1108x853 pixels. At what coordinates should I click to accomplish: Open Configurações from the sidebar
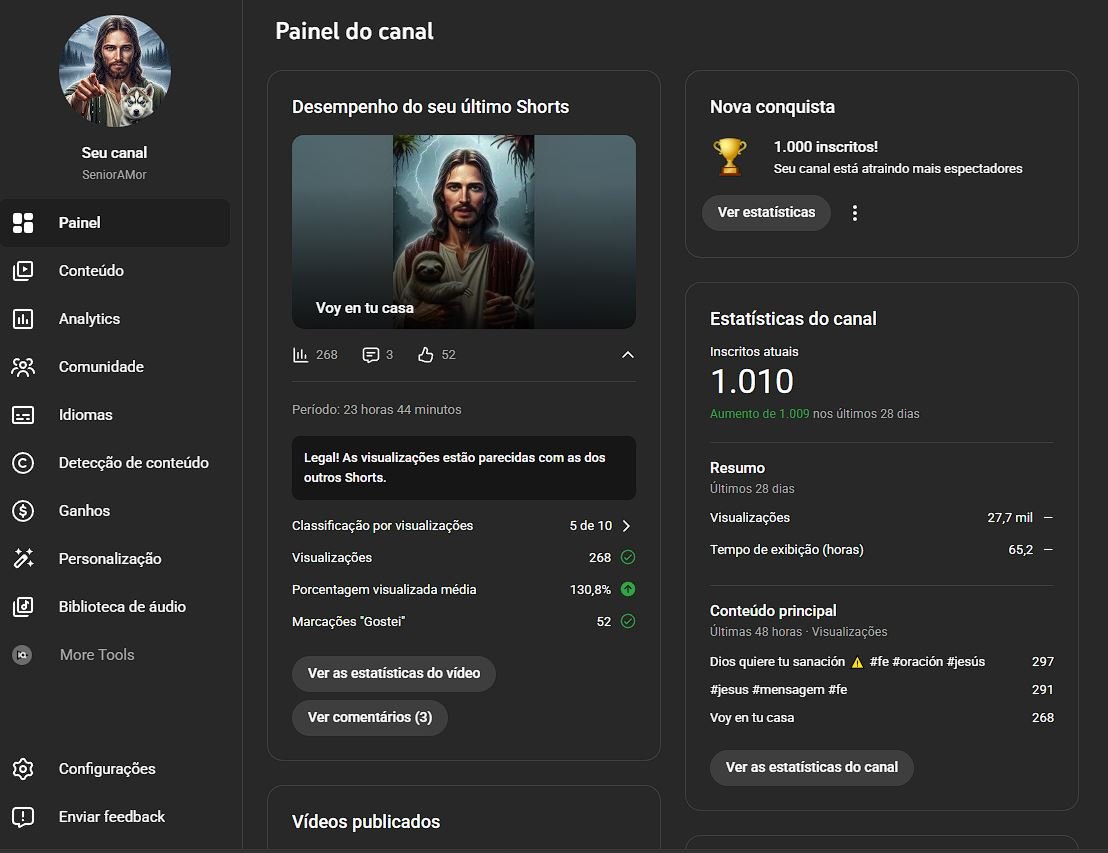point(114,769)
